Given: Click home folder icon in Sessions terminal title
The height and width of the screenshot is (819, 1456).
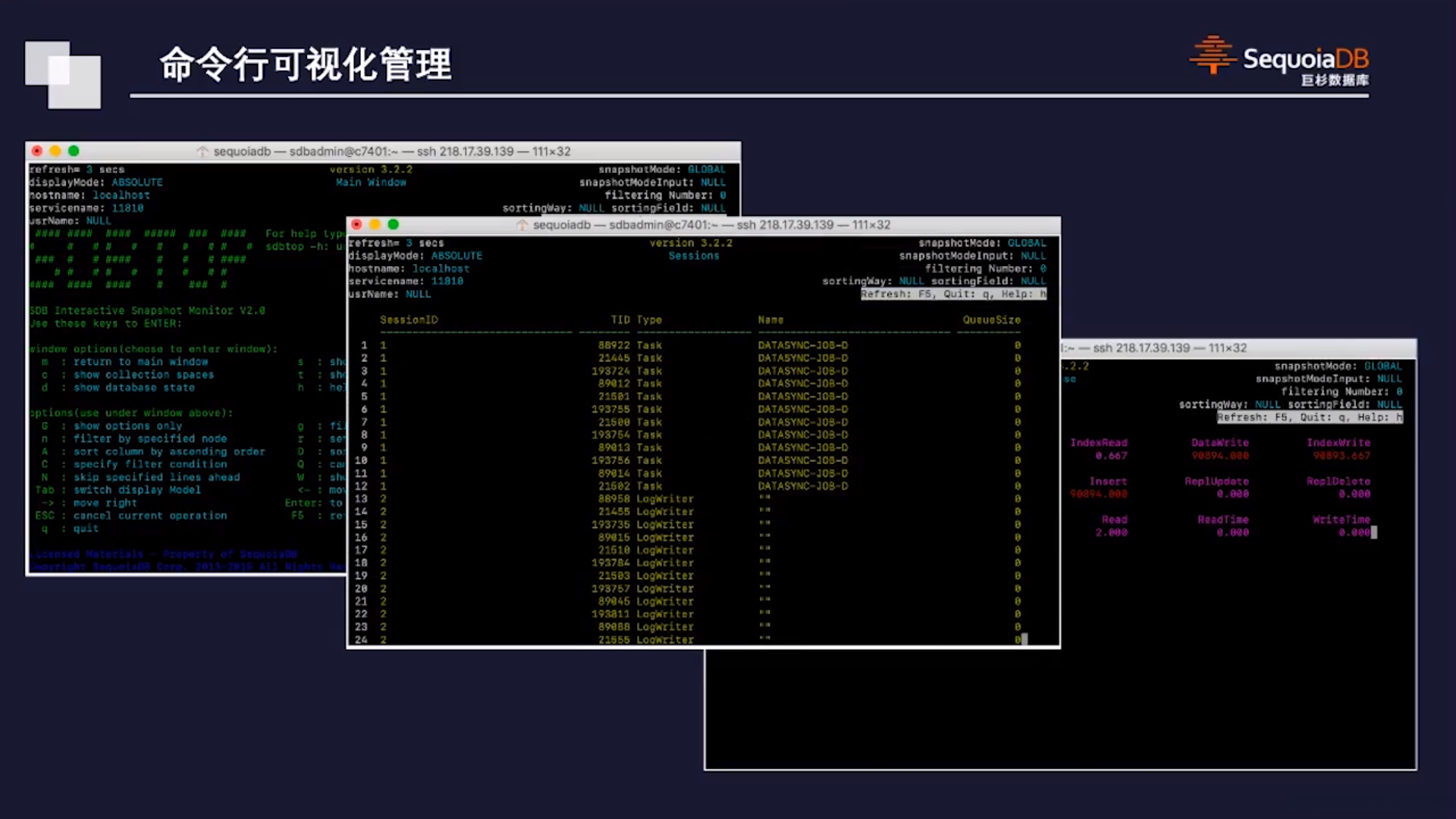Looking at the screenshot, I should pyautogui.click(x=522, y=225).
